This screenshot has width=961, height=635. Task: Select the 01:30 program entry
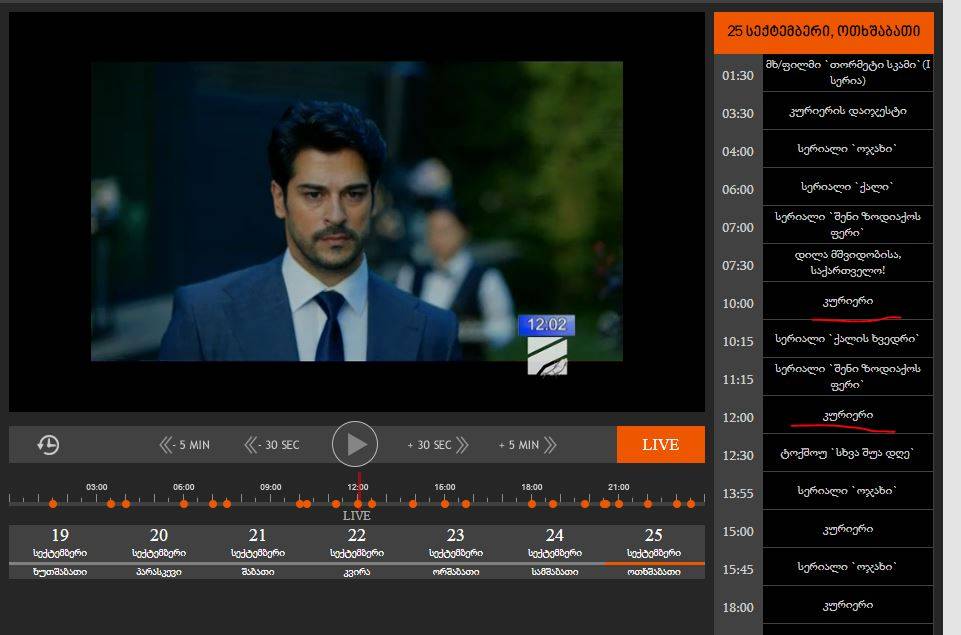(847, 73)
